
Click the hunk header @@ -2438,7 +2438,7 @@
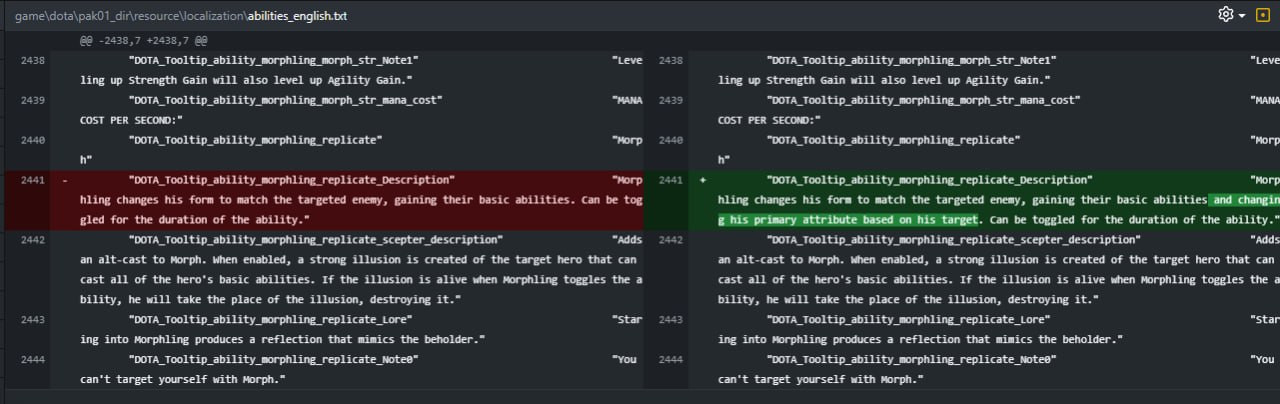(x=144, y=41)
